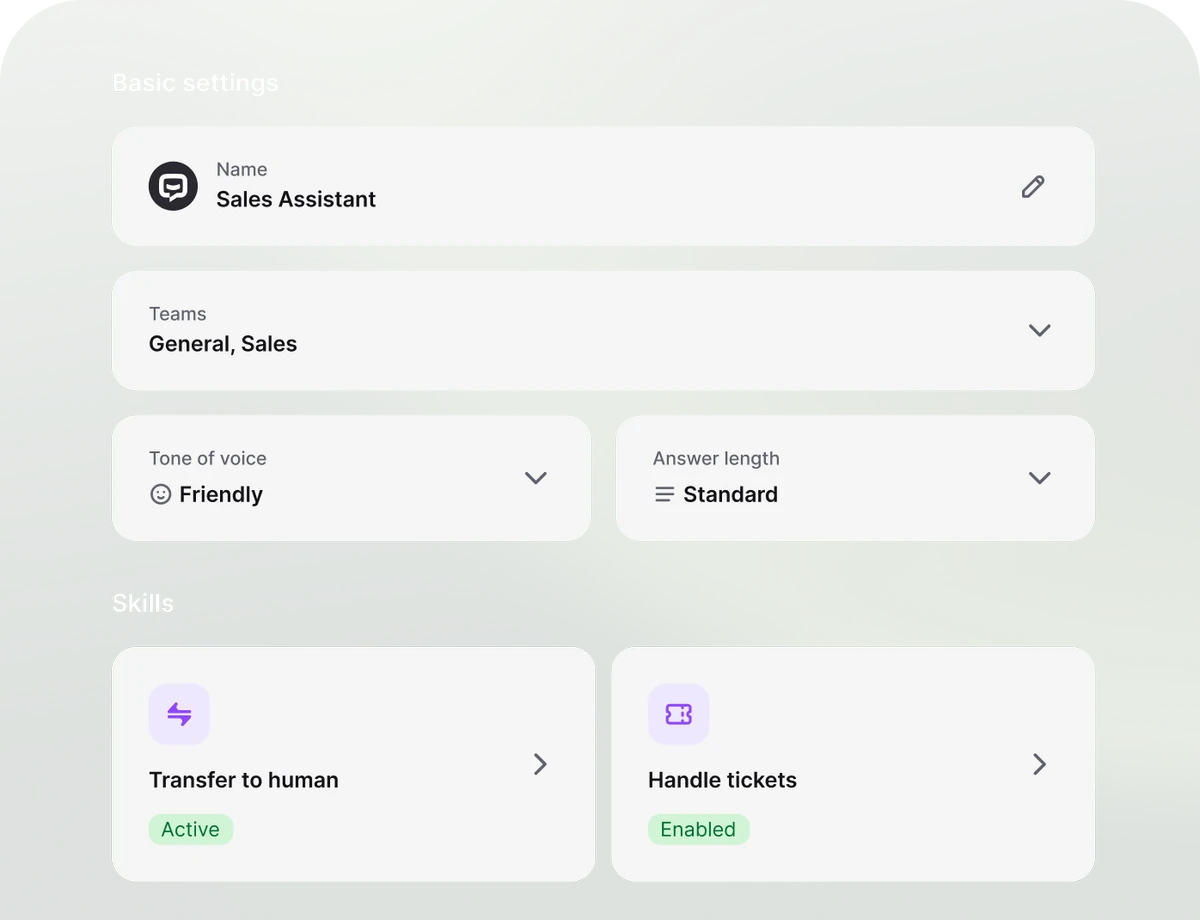
Task: Click the General, Sales teams value
Action: [223, 344]
